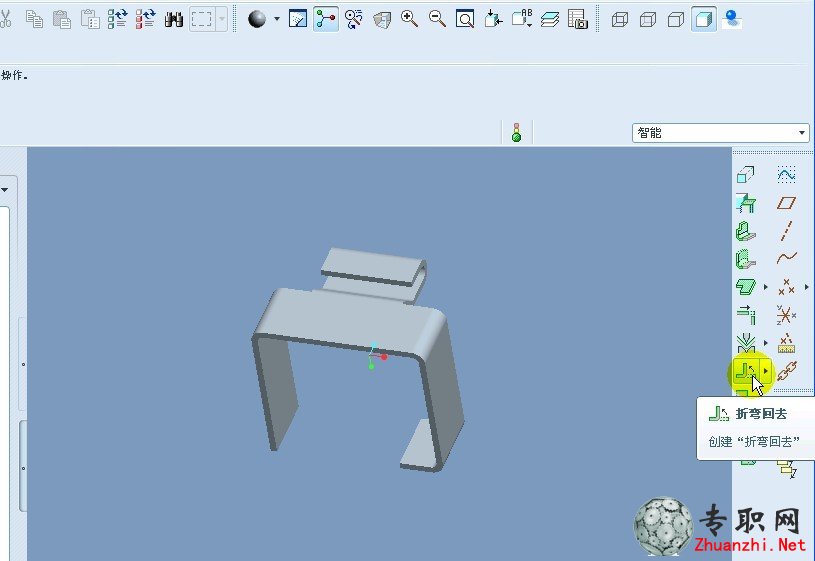Open the Find tool binoculars icon
This screenshot has height=561, width=815.
174,20
